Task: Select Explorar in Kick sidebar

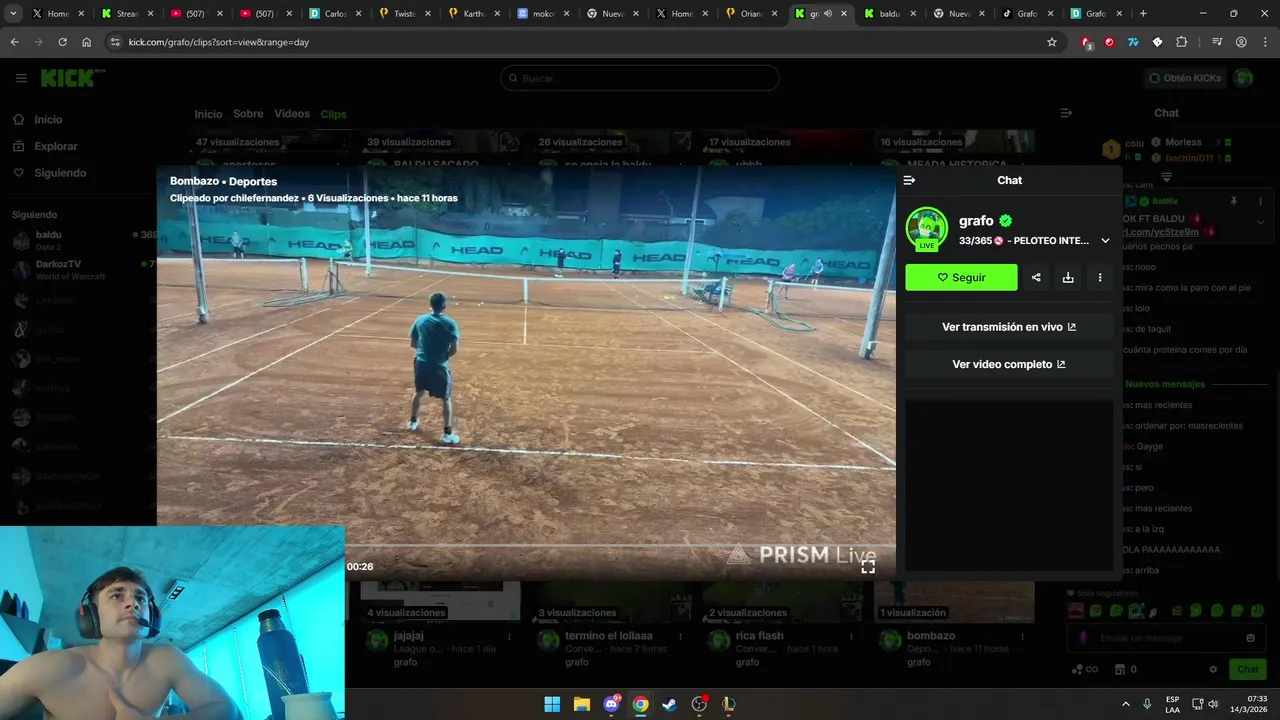Action: coord(55,146)
